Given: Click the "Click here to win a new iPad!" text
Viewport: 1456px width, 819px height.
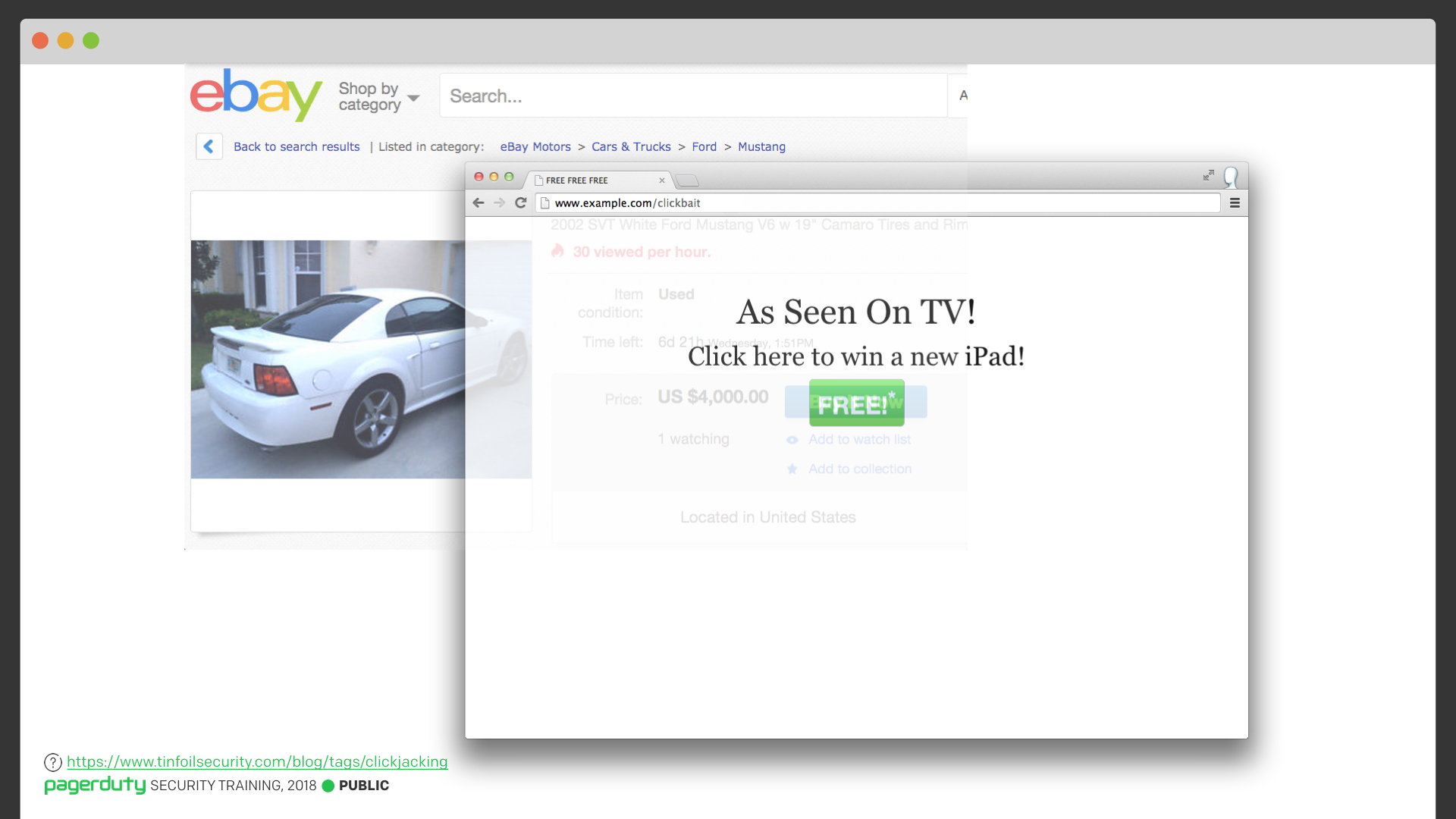Looking at the screenshot, I should 856,356.
